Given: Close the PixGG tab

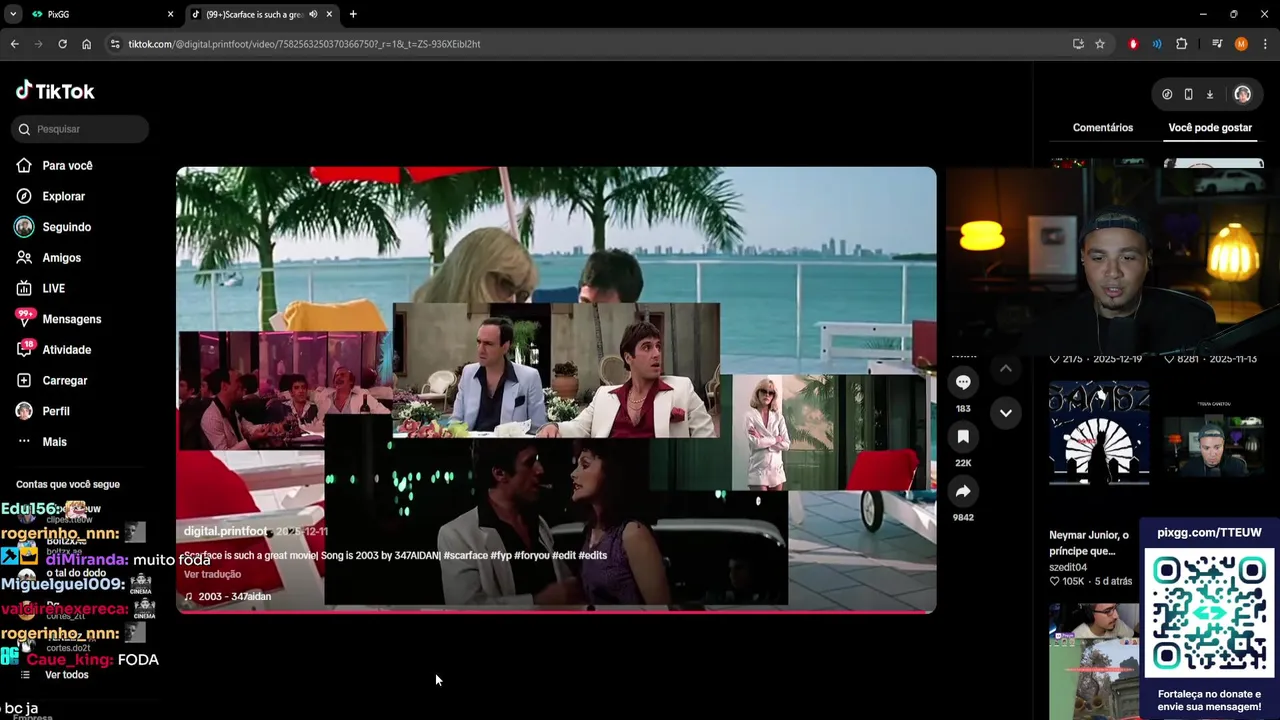Looking at the screenshot, I should pyautogui.click(x=170, y=14).
